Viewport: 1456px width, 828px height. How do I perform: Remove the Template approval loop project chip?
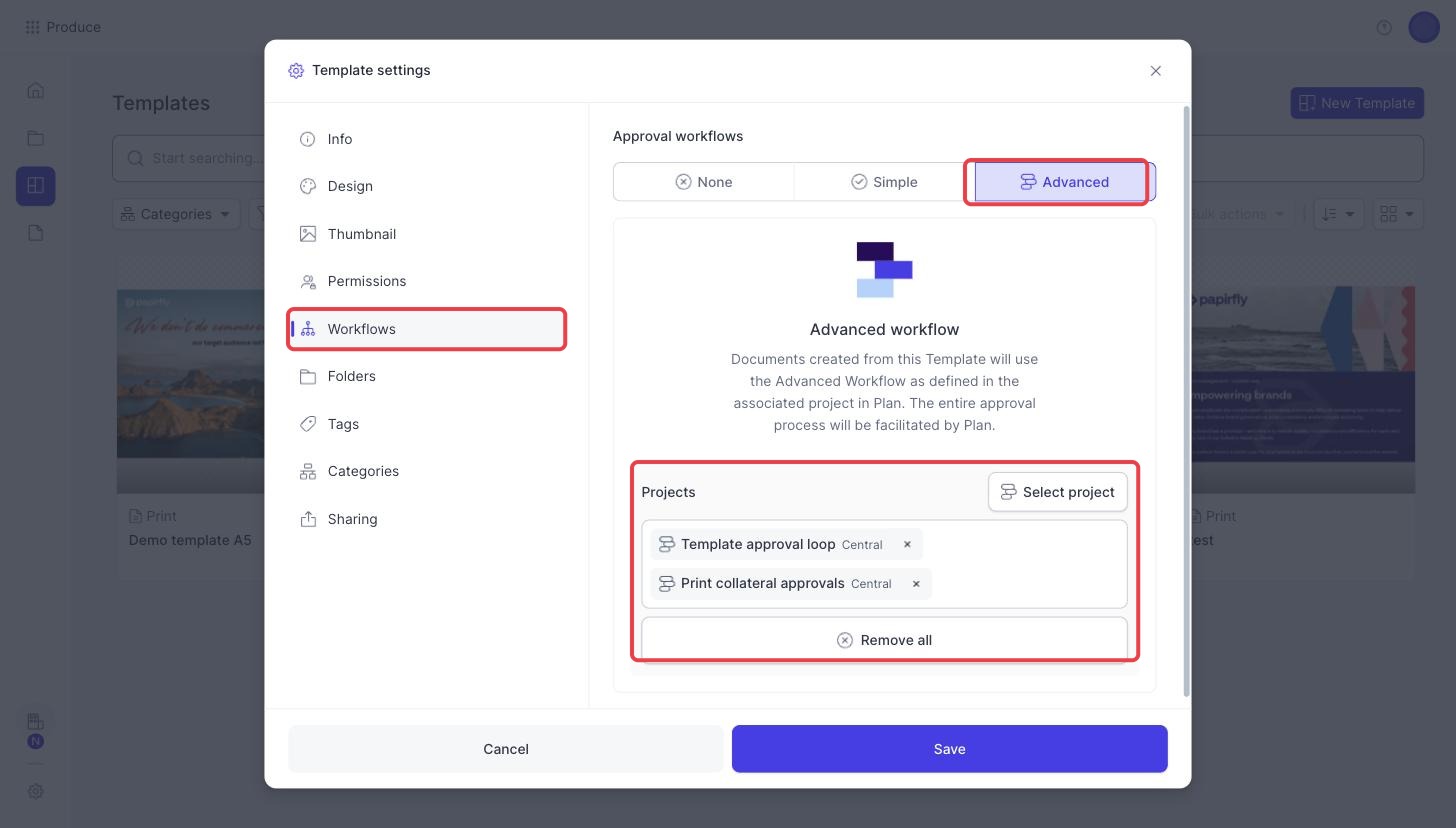pyautogui.click(x=907, y=545)
